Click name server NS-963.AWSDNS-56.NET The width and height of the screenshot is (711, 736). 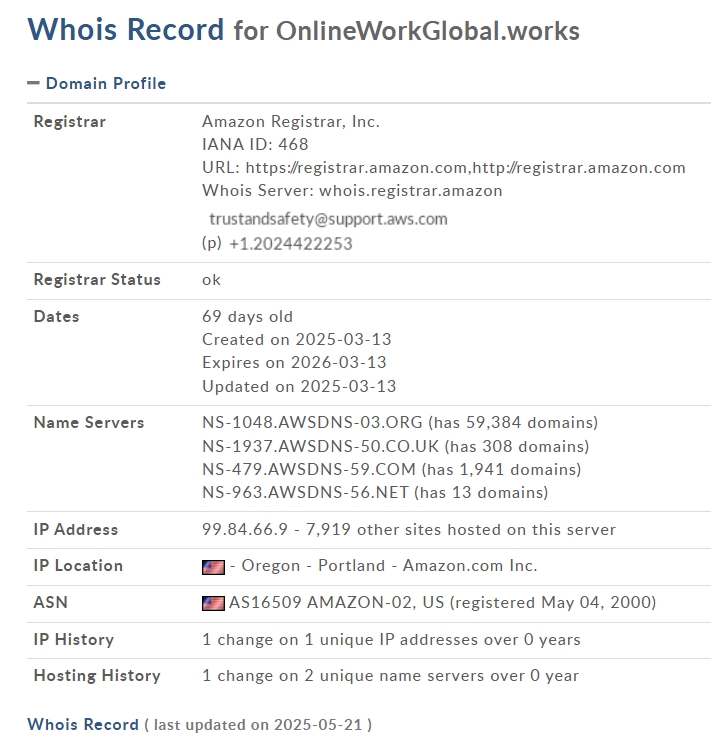point(305,492)
